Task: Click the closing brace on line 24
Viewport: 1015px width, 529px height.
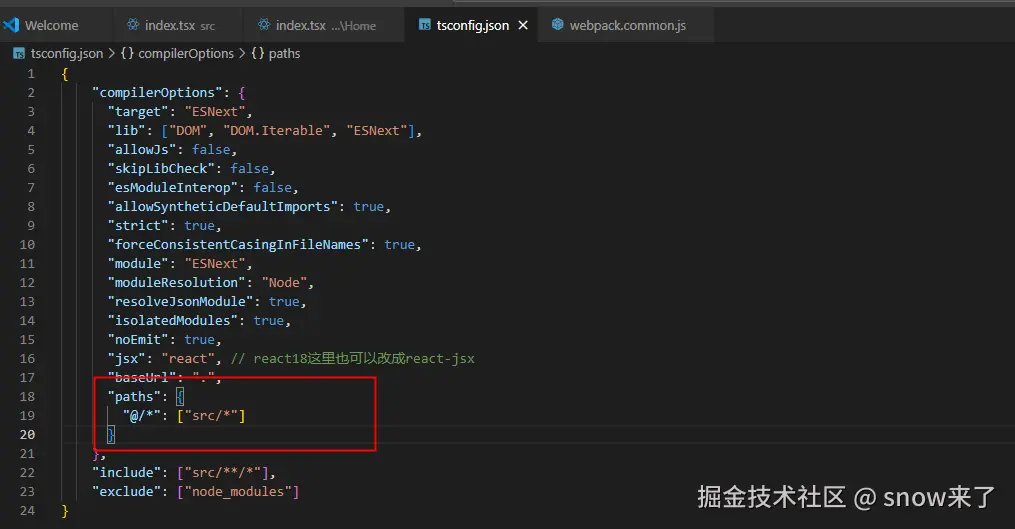Action: pos(65,510)
